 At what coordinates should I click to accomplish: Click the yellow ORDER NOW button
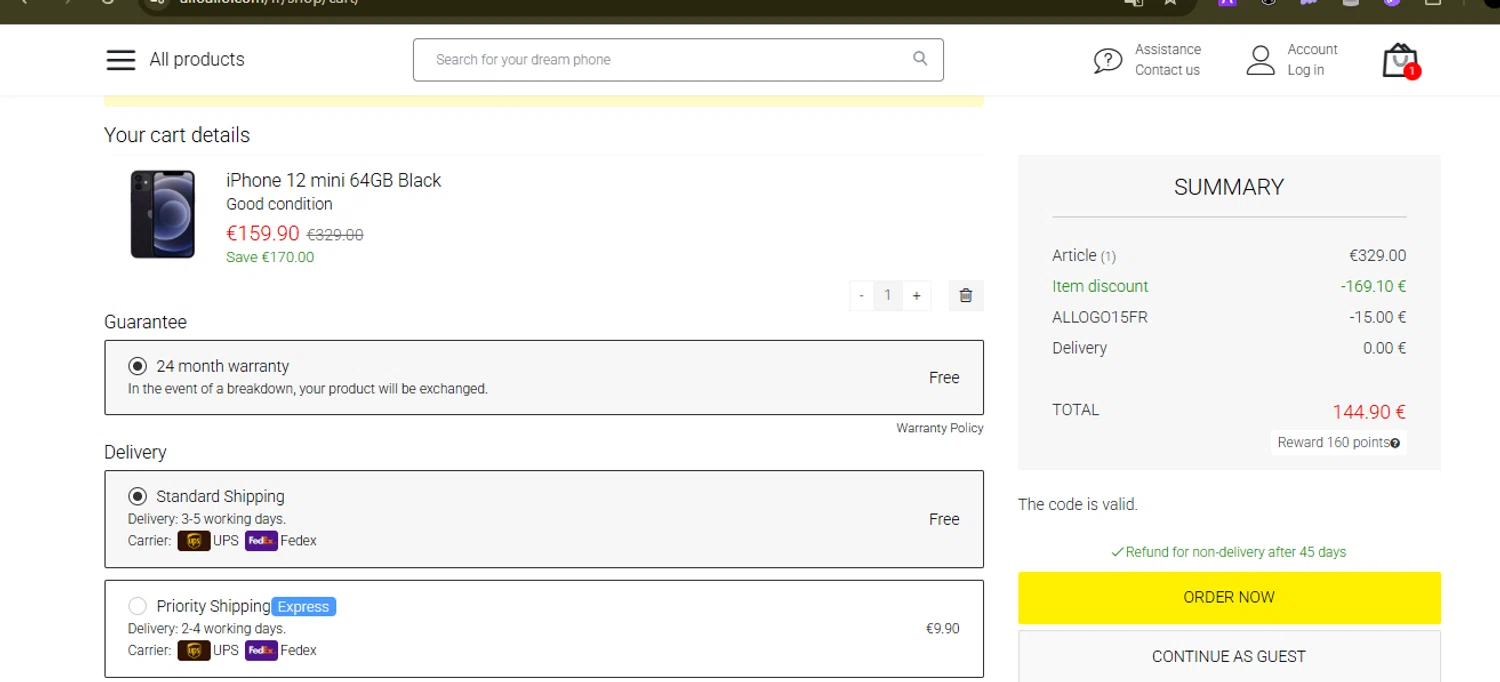click(1229, 597)
